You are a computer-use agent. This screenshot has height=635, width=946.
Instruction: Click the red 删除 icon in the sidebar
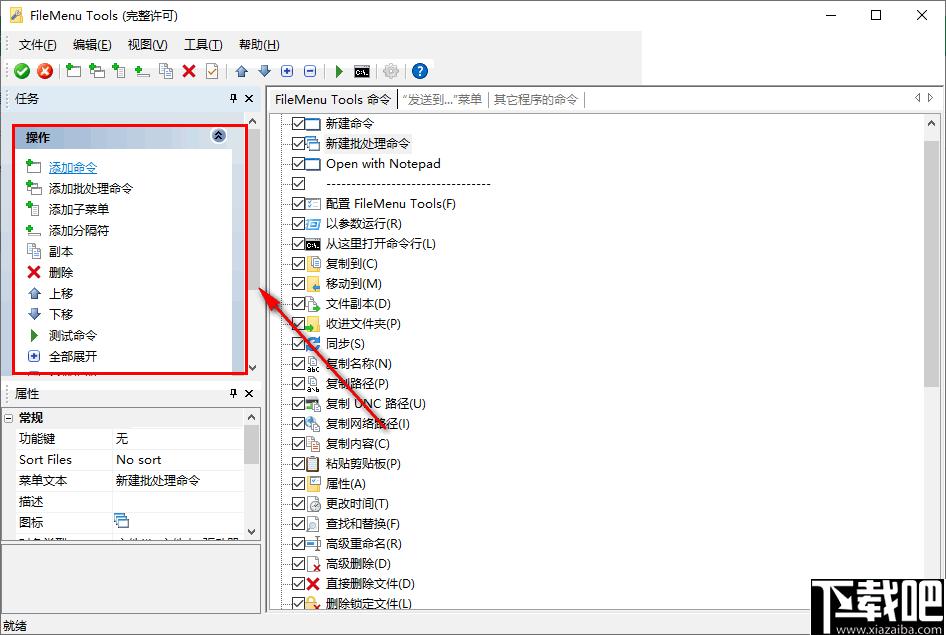click(34, 272)
